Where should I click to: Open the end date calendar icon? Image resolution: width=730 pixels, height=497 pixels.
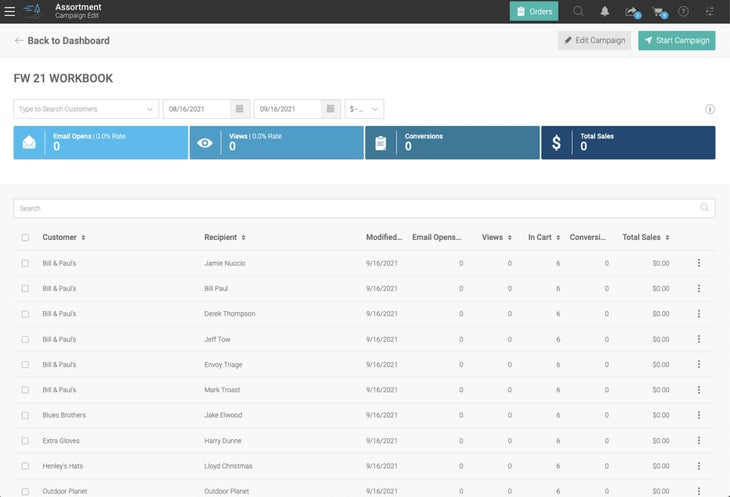(x=331, y=109)
